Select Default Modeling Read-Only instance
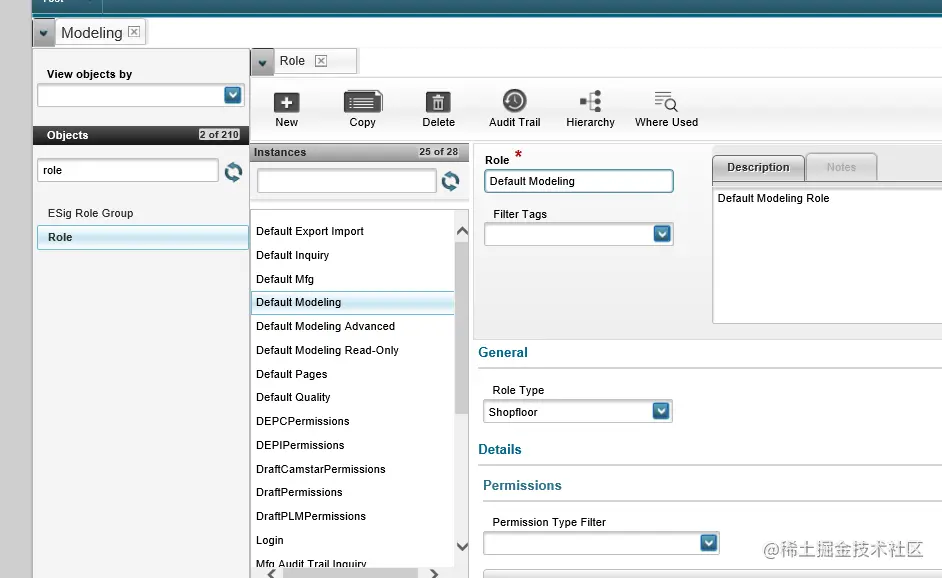The height and width of the screenshot is (578, 942). pyautogui.click(x=327, y=350)
